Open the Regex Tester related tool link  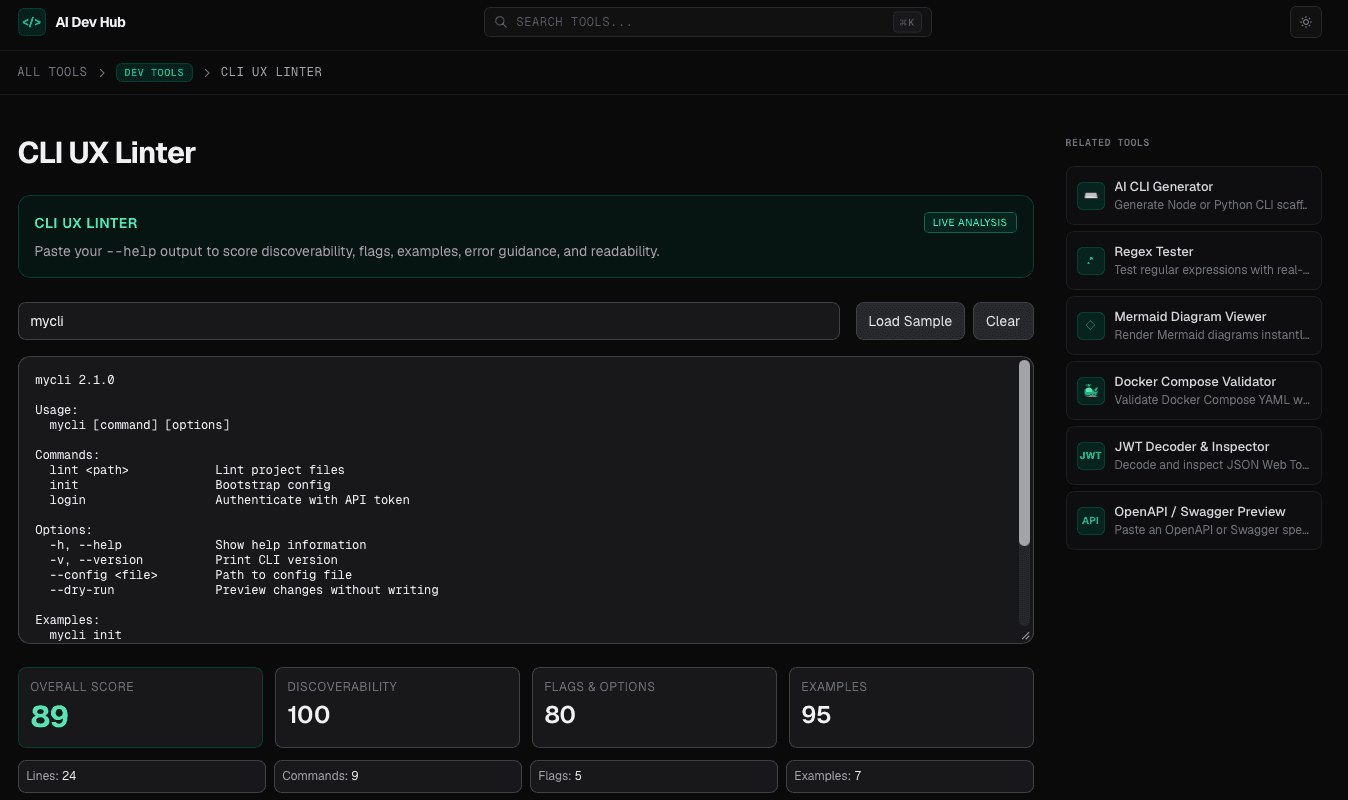point(1193,260)
